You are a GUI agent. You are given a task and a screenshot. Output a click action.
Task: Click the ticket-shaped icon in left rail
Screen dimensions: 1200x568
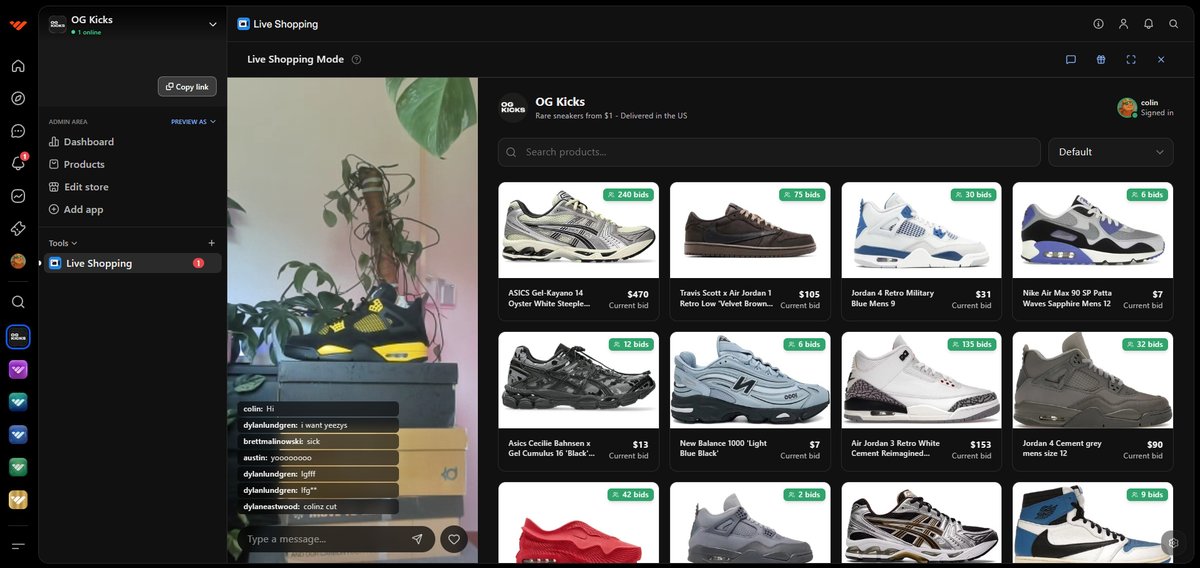(x=18, y=229)
